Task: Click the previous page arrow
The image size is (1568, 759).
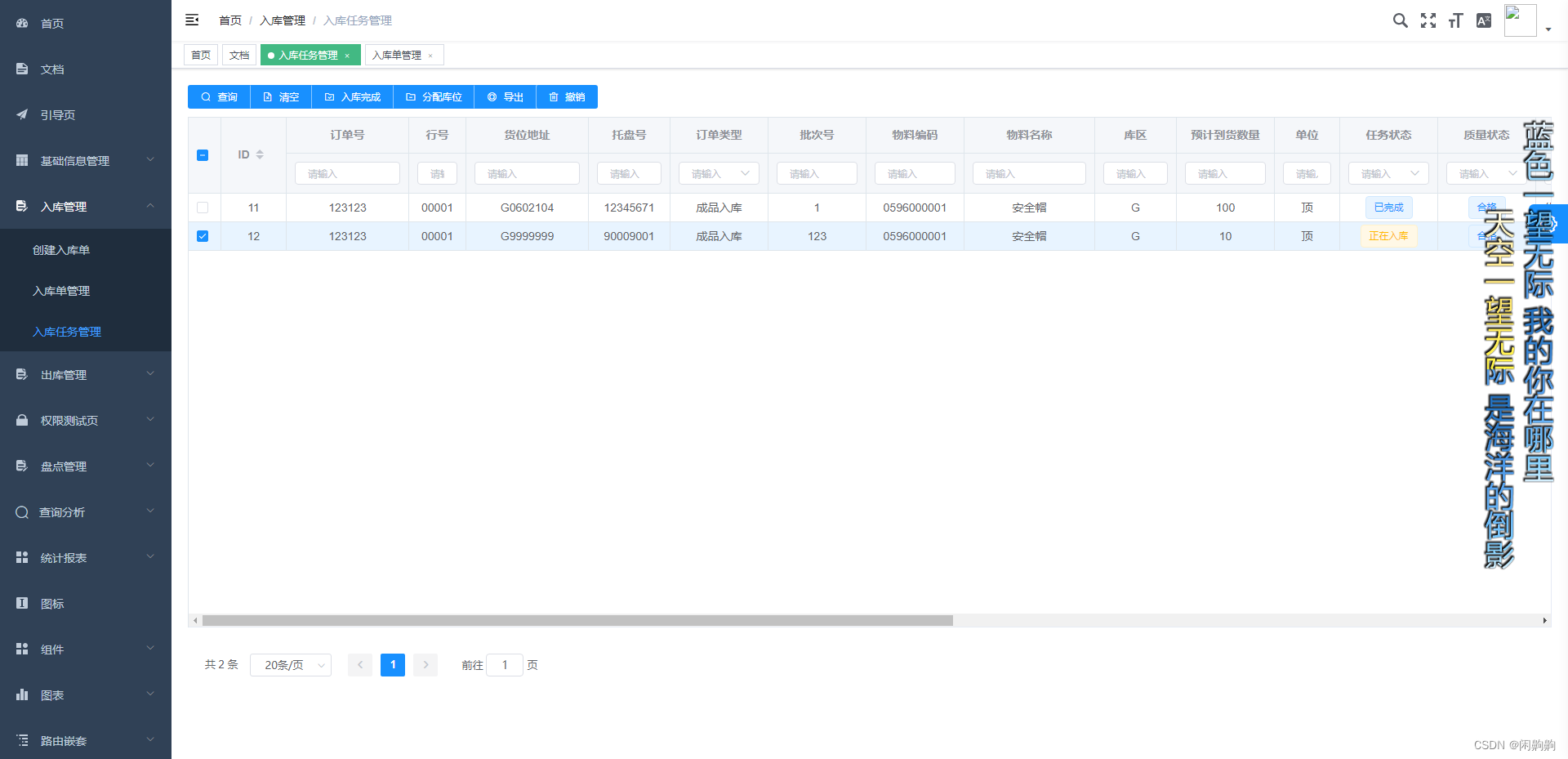Action: [x=360, y=665]
